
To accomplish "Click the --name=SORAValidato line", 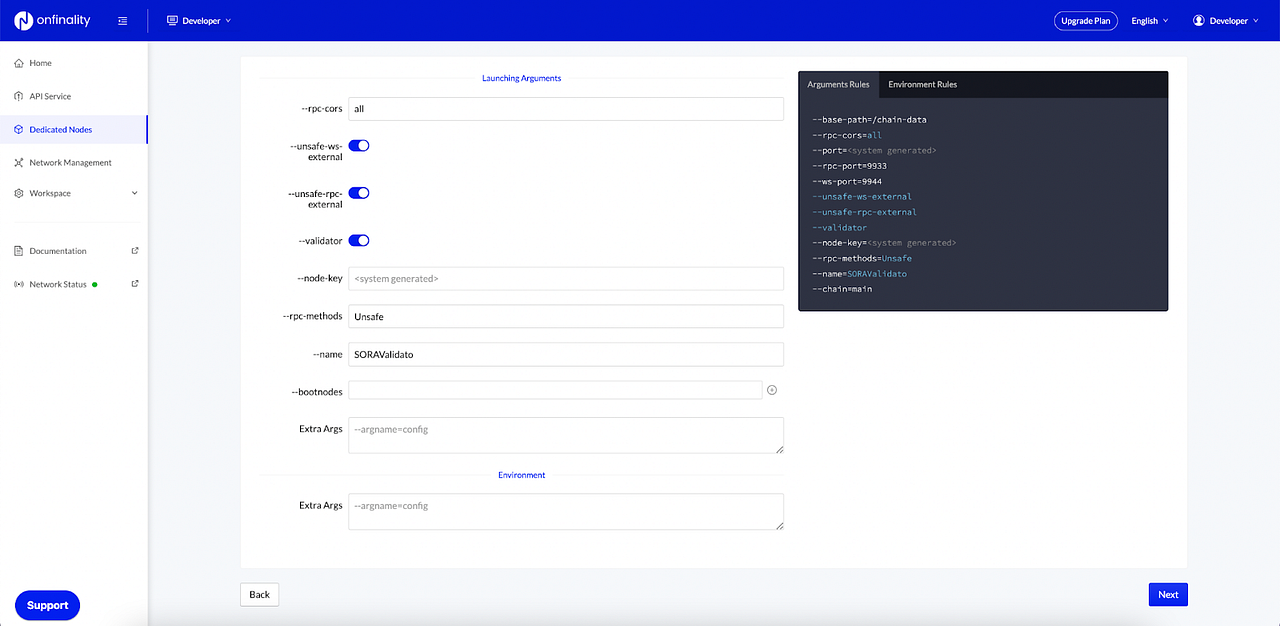I will point(859,274).
